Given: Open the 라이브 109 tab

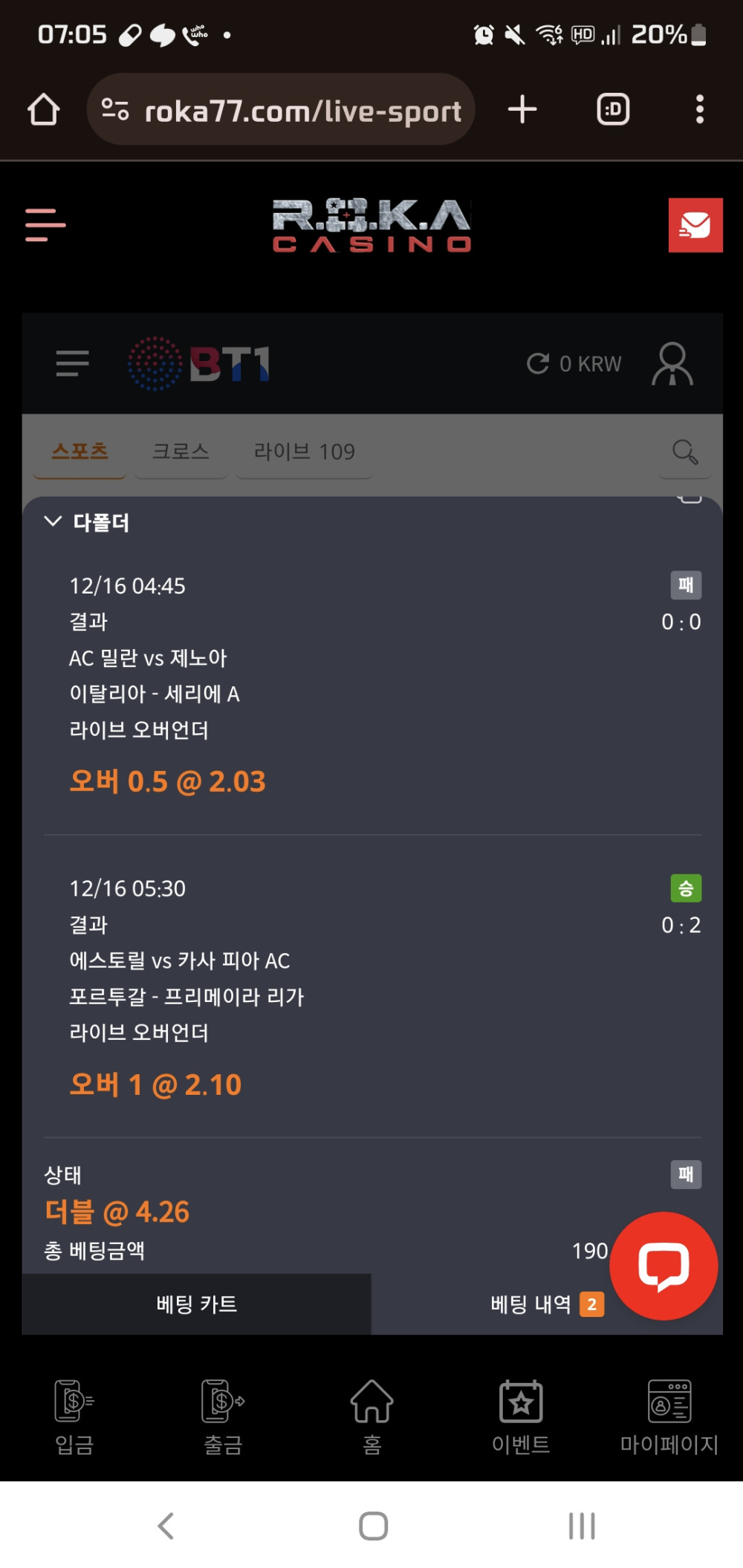Looking at the screenshot, I should click(x=304, y=452).
